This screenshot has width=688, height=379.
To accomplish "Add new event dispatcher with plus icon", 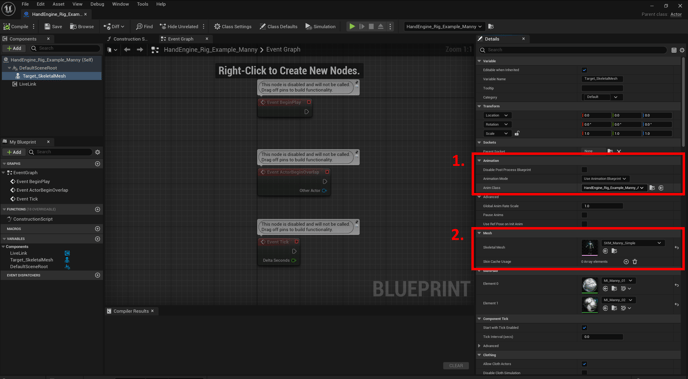I will [x=97, y=275].
